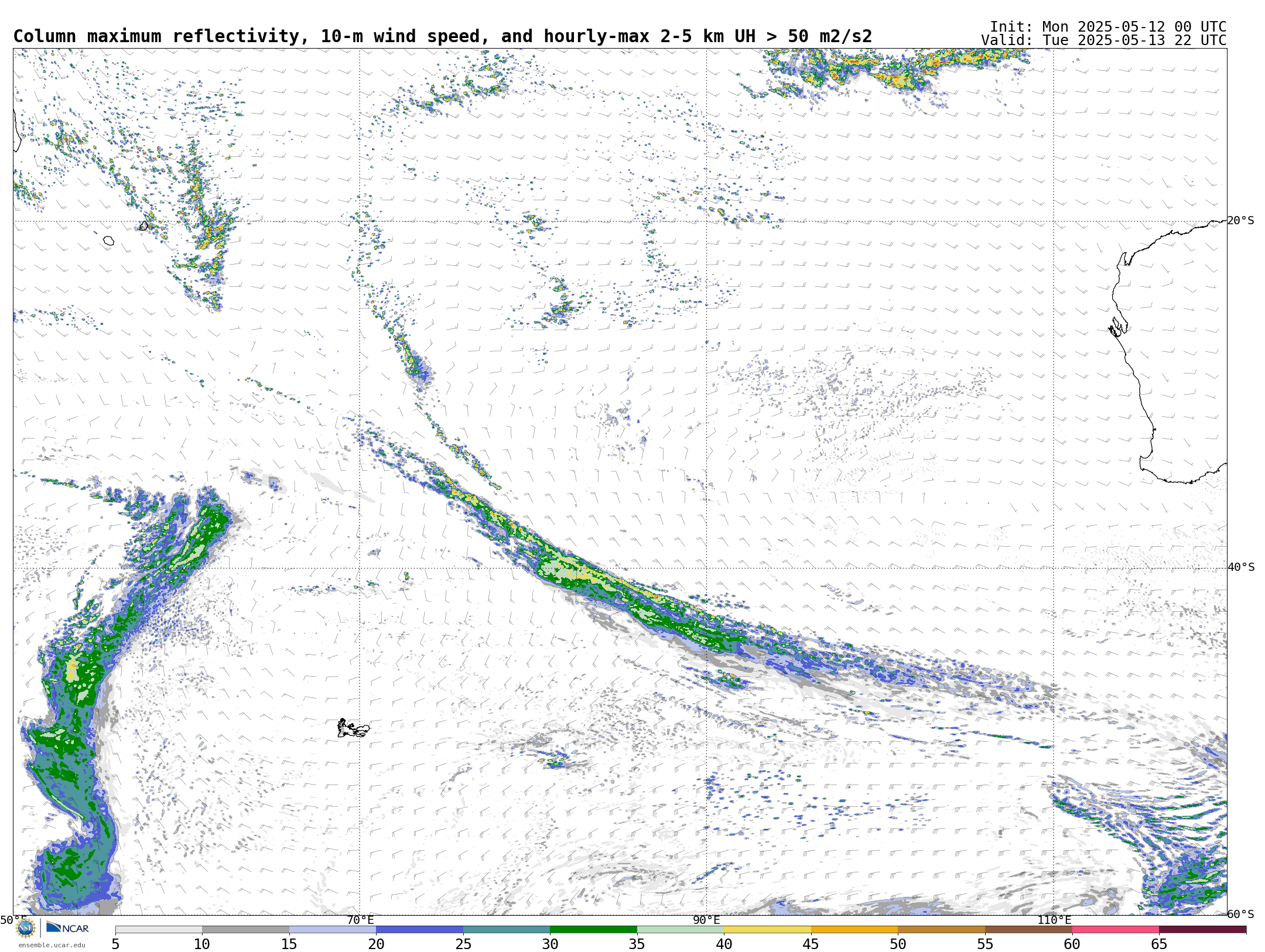Pick the pale green 35-40 dBZ swatch

681,930
